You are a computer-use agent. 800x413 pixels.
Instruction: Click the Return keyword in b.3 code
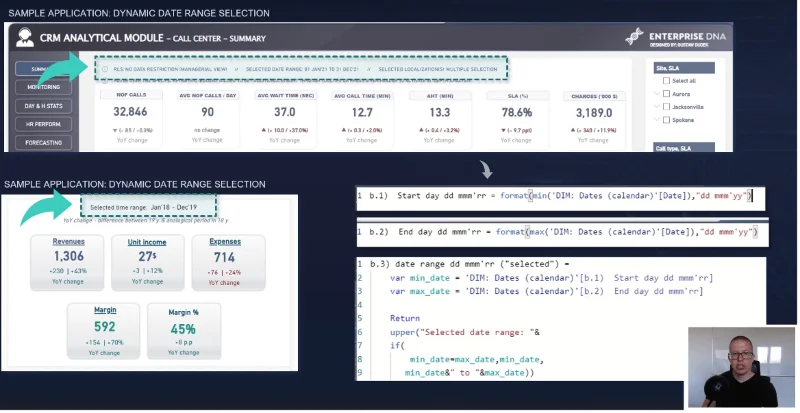(405, 318)
